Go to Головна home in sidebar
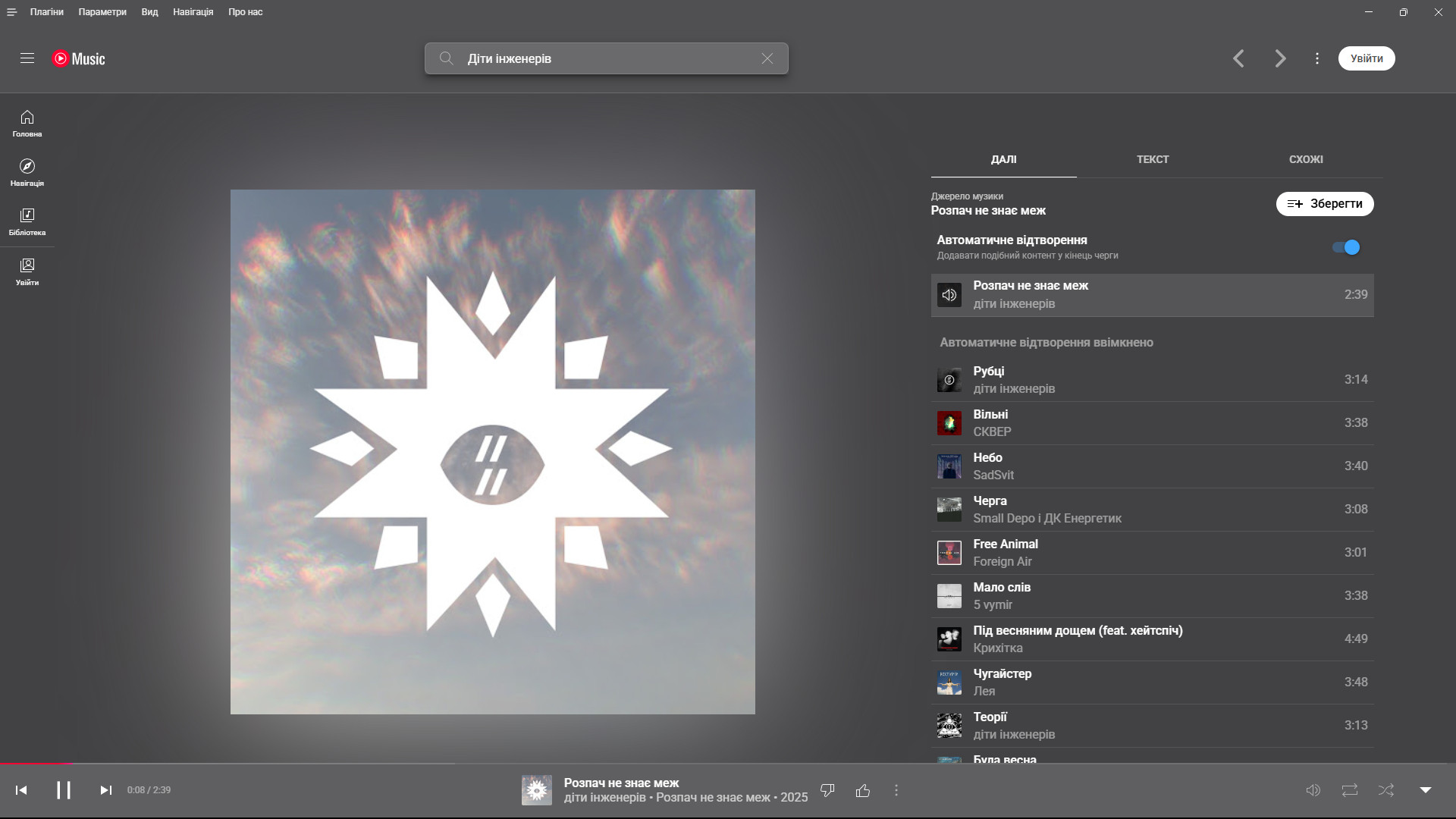Viewport: 1456px width, 819px height. pyautogui.click(x=27, y=123)
